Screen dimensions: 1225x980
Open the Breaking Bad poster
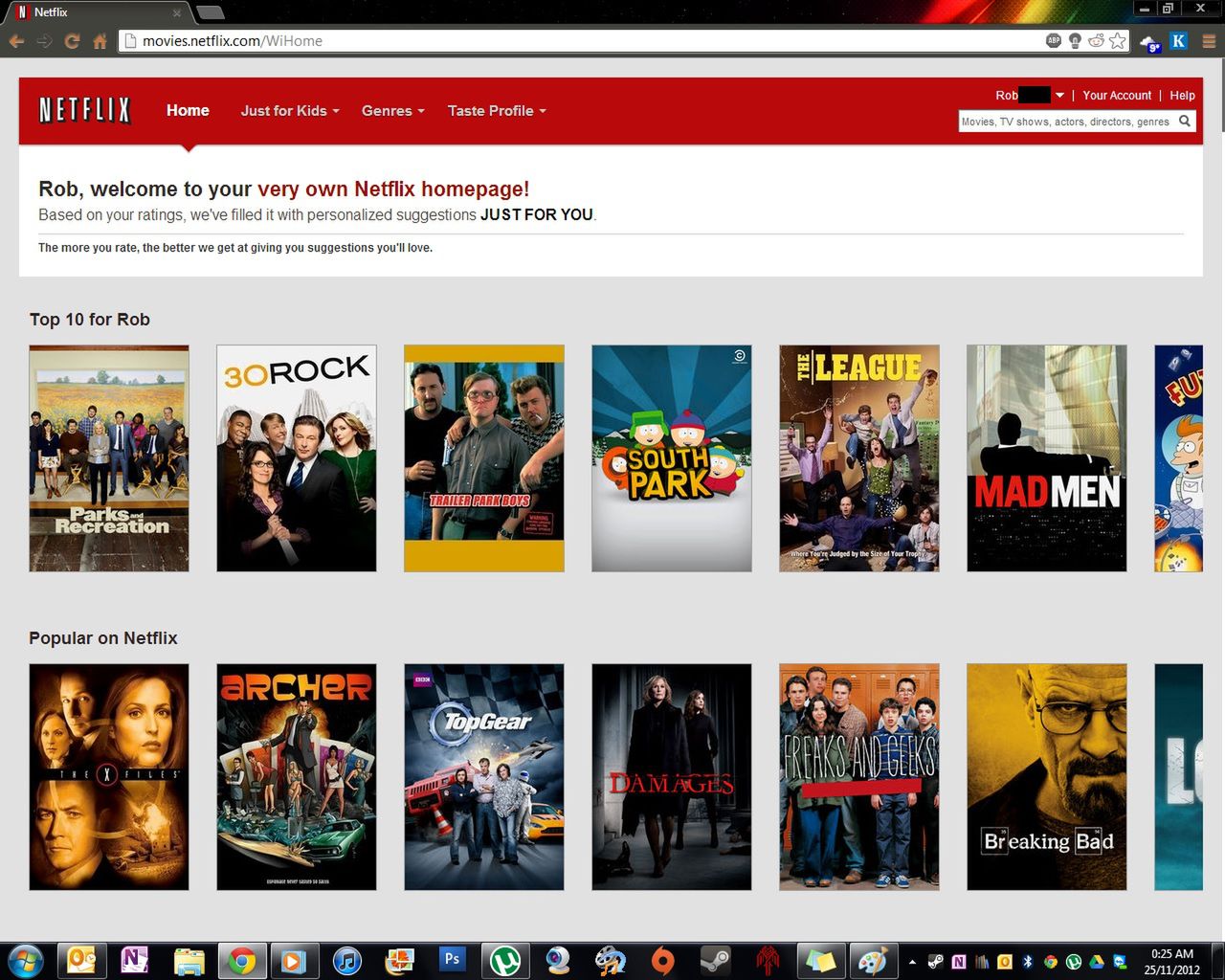[1047, 777]
